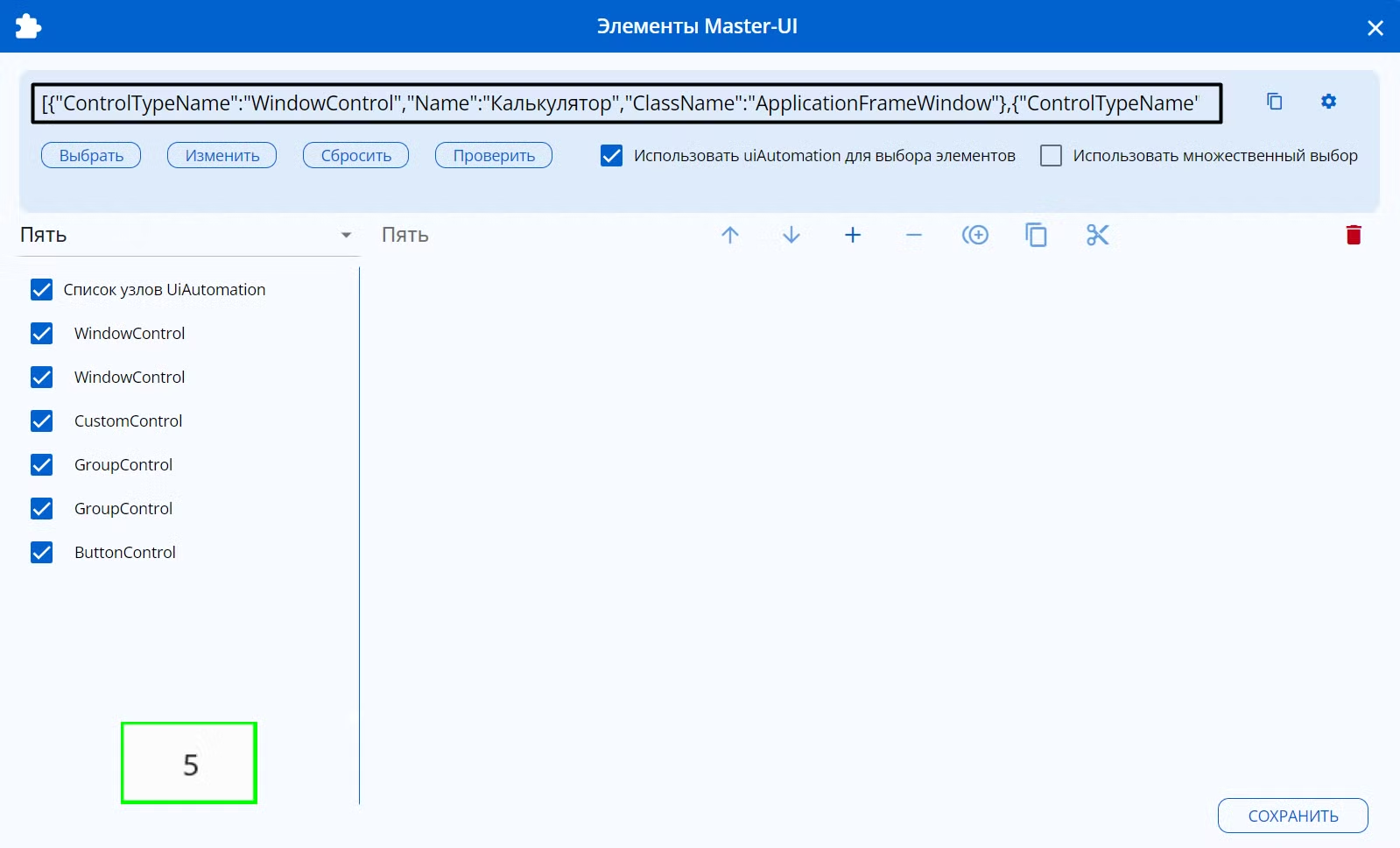The image size is (1400, 848).
Task: Click the Сбросить button
Action: point(355,155)
